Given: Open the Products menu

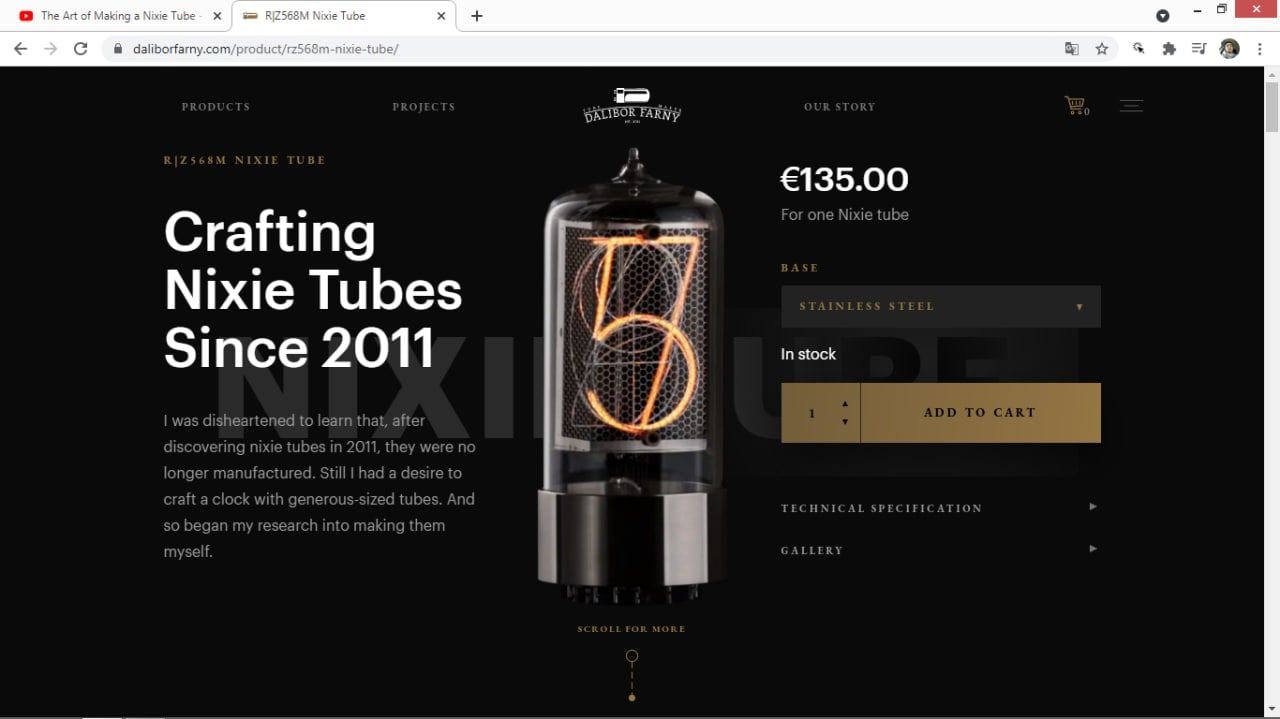Looking at the screenshot, I should tap(216, 107).
